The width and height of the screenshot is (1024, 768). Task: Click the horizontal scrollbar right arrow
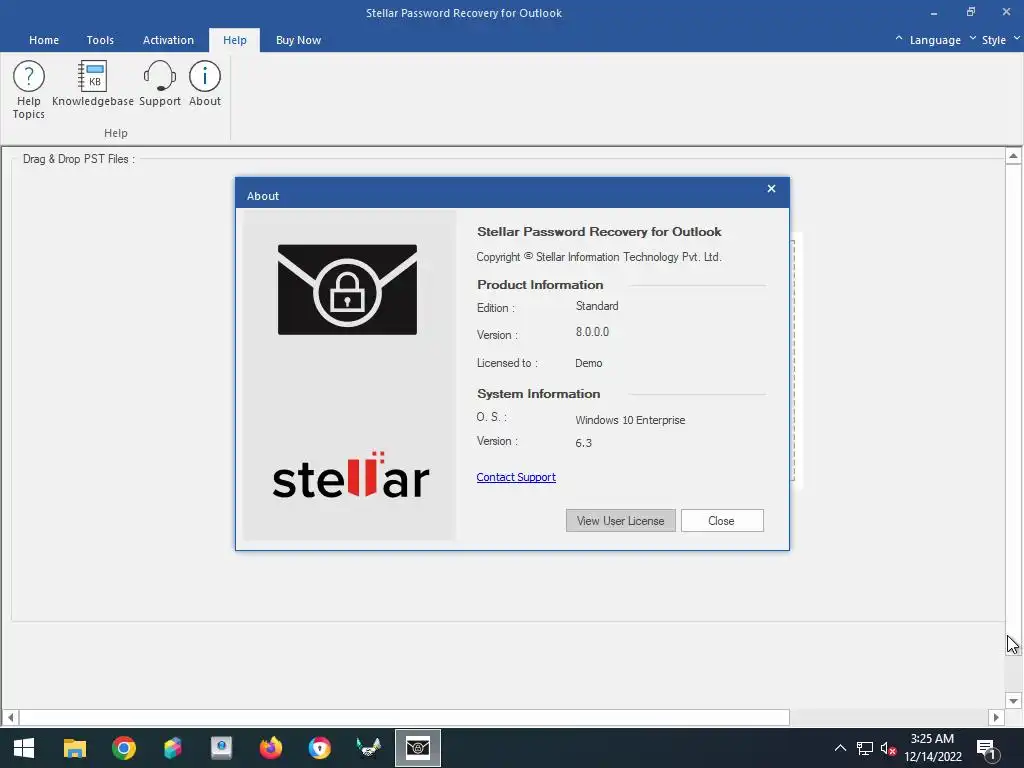996,717
